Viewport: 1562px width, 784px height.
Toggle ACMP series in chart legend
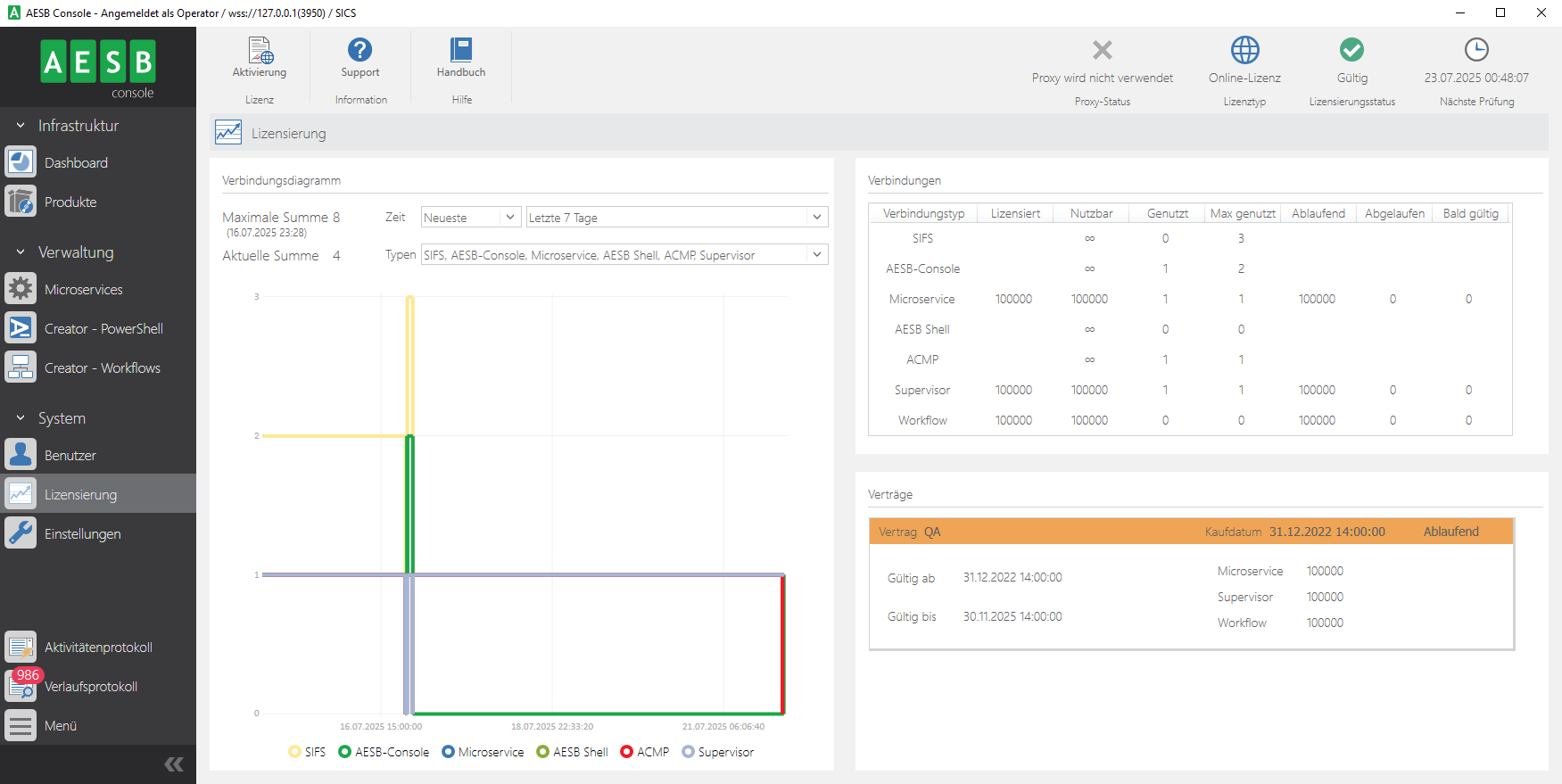point(644,752)
